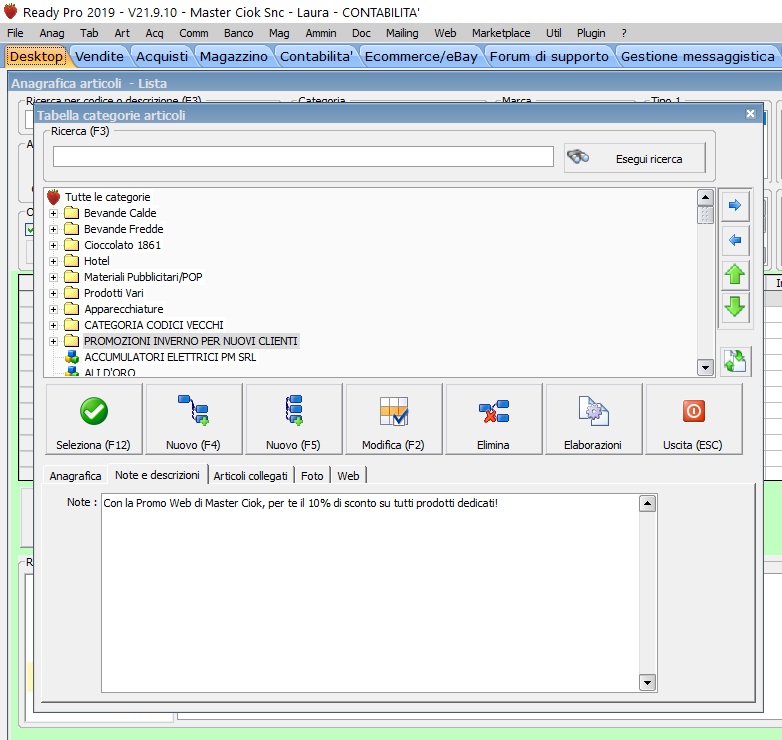The width and height of the screenshot is (782, 740).
Task: Click the Bevande Calde folder icon
Action: [x=71, y=213]
